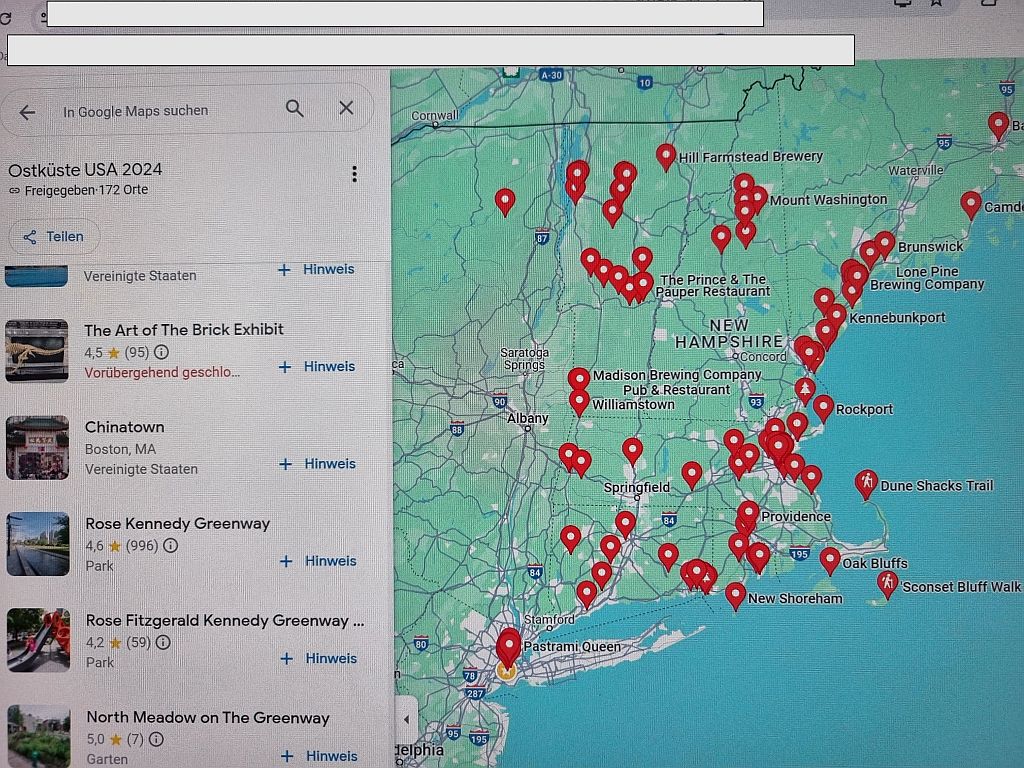1024x768 pixels.
Task: Click the magnifying glass search icon
Action: pos(294,108)
